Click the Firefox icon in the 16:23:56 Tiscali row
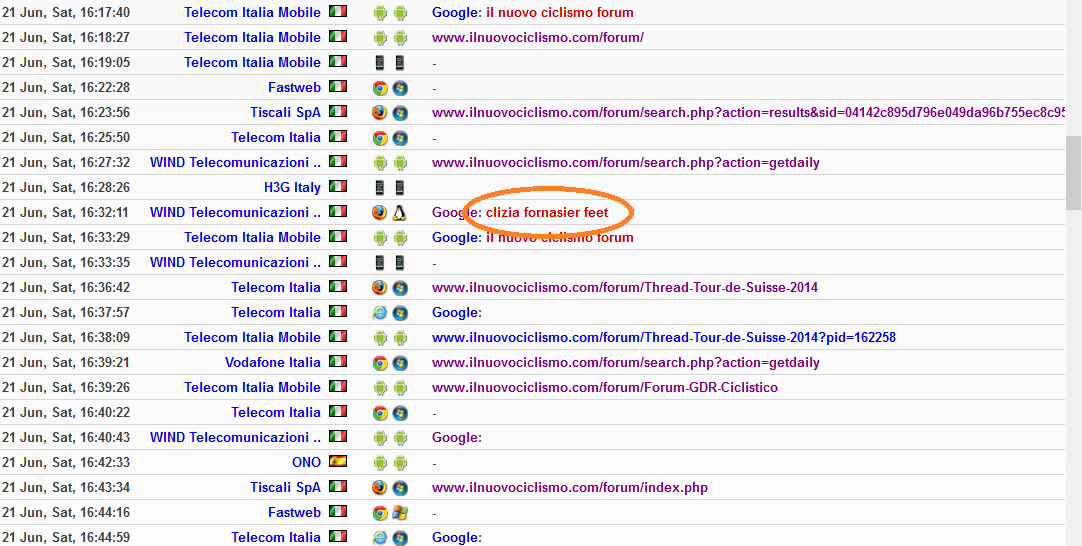1082x546 pixels. tap(380, 113)
